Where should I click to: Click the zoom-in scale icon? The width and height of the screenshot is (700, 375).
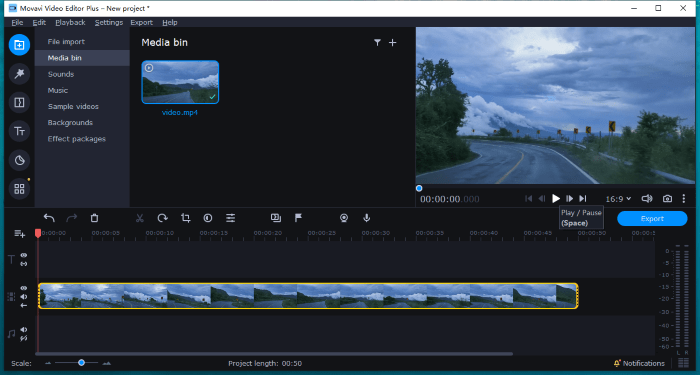[x=106, y=363]
